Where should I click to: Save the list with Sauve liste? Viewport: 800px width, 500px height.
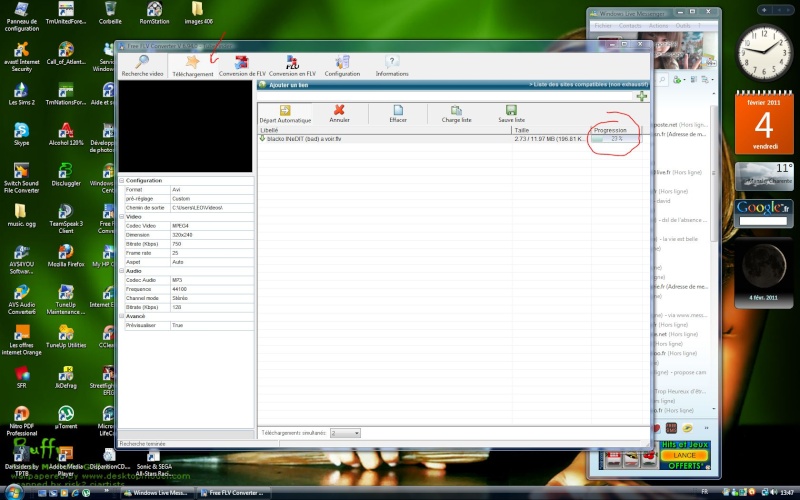[511, 114]
